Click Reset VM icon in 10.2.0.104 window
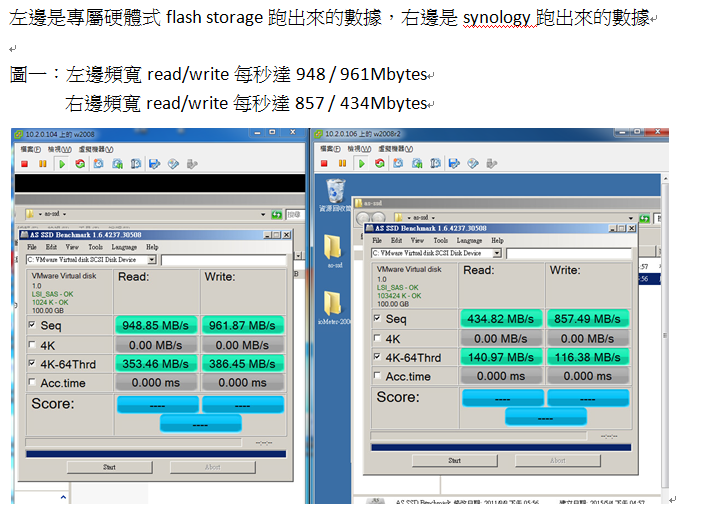Viewport: 708px width, 514px height. coord(80,164)
